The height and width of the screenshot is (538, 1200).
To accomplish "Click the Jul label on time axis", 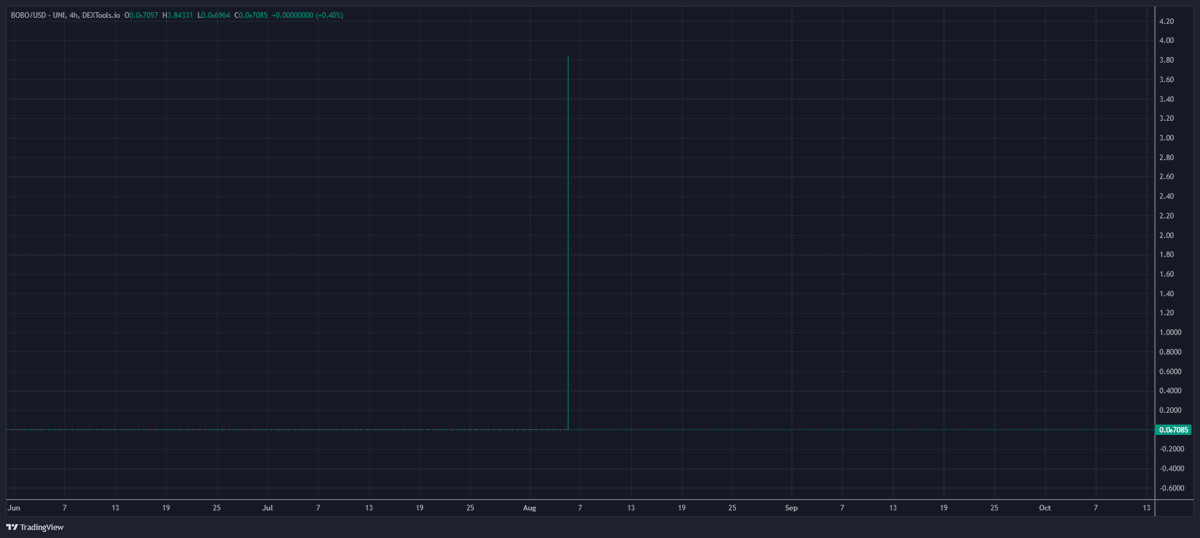I will point(267,508).
